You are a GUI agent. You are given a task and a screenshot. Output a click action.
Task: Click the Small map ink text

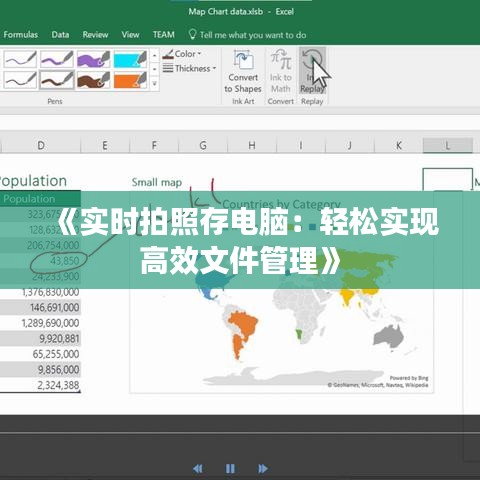tap(157, 182)
